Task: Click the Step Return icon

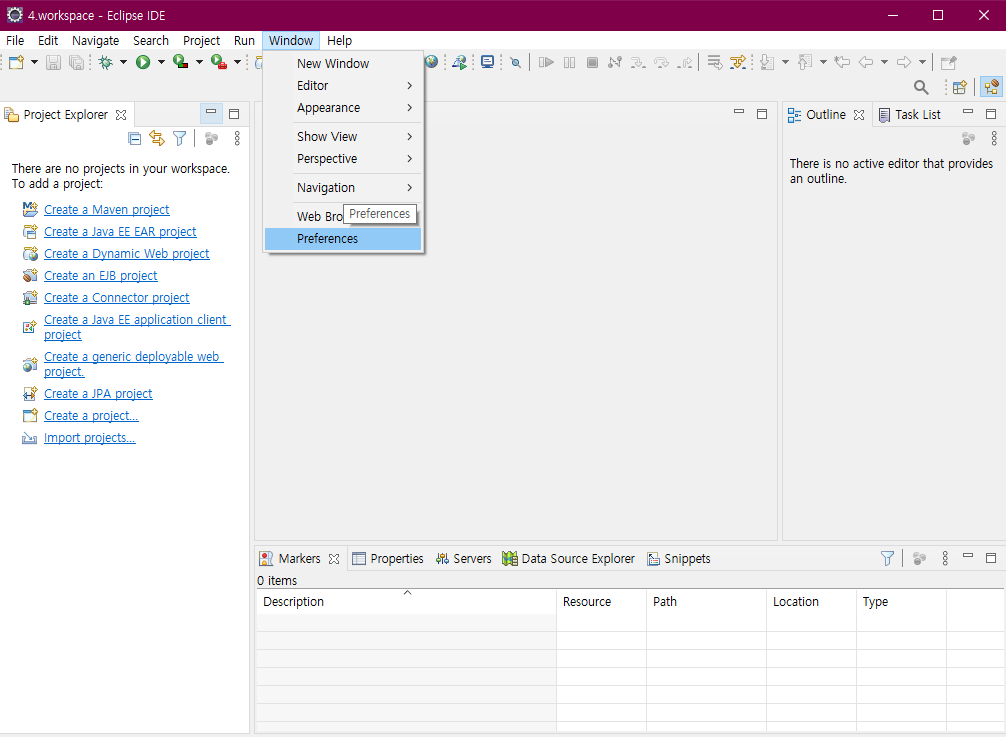Action: 685,62
